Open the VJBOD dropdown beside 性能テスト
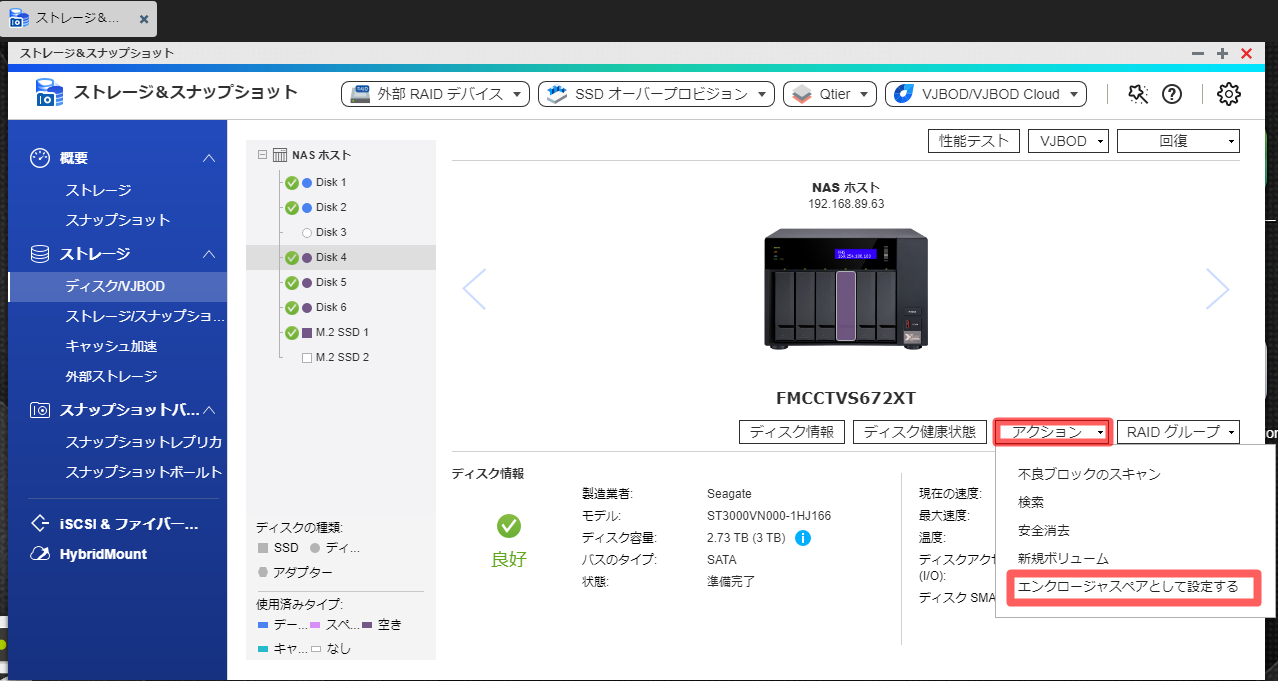 coord(1068,141)
